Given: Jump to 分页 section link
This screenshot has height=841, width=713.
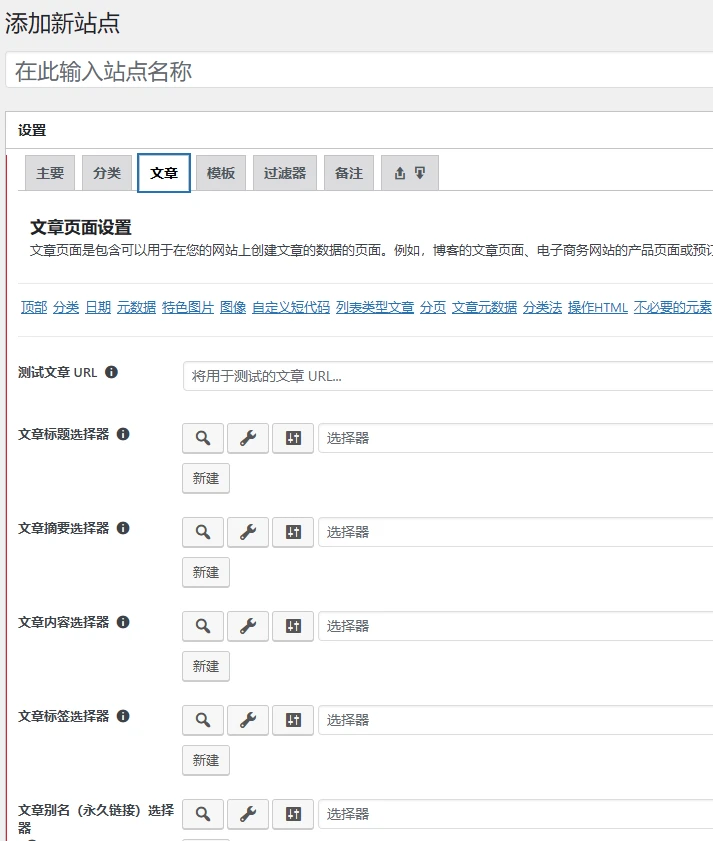Looking at the screenshot, I should coord(432,307).
